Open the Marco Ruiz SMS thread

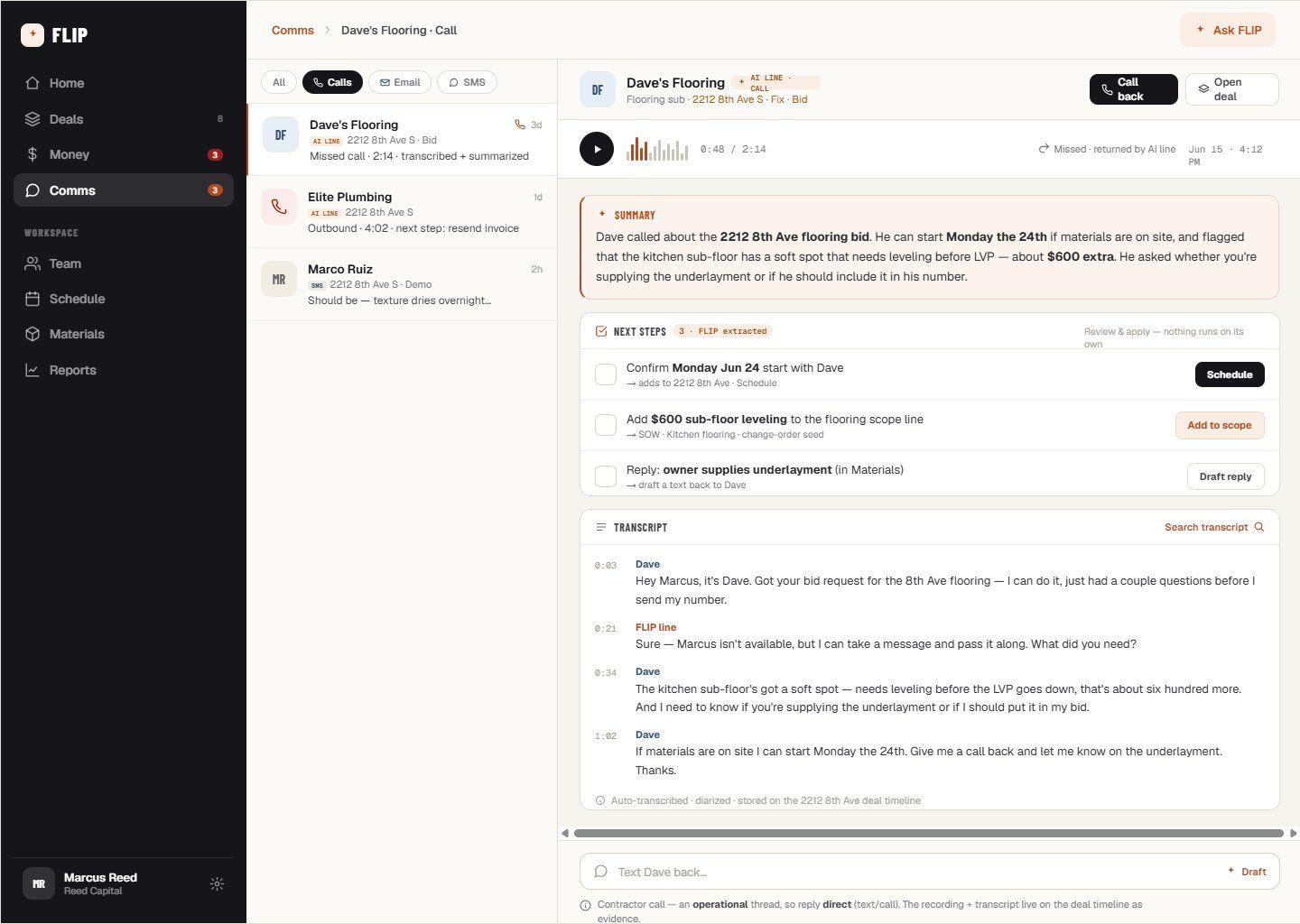tap(402, 284)
